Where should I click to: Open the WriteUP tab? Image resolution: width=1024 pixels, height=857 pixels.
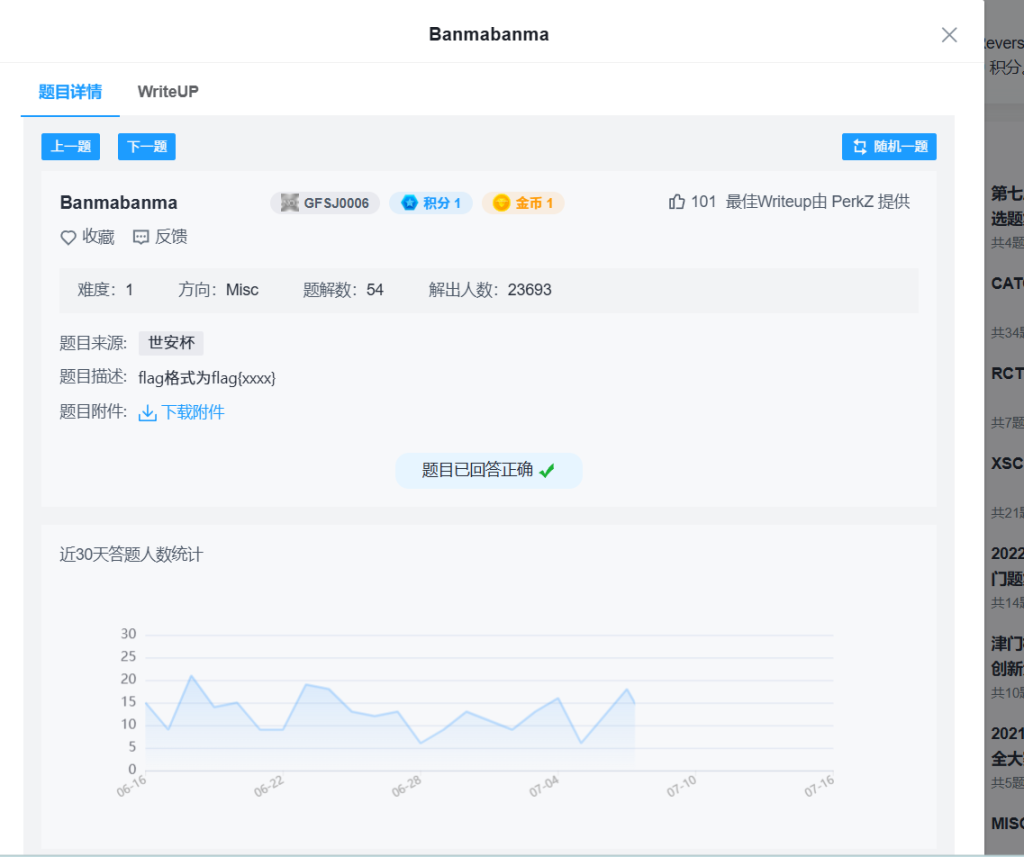[168, 92]
